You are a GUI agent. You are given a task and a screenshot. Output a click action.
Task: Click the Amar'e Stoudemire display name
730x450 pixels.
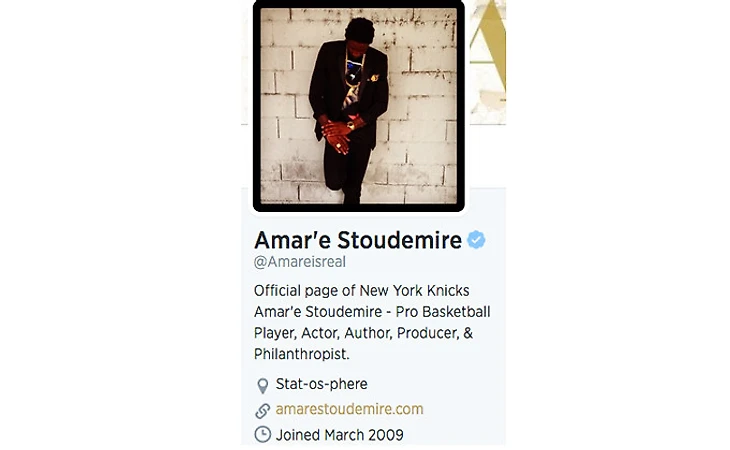coord(358,240)
